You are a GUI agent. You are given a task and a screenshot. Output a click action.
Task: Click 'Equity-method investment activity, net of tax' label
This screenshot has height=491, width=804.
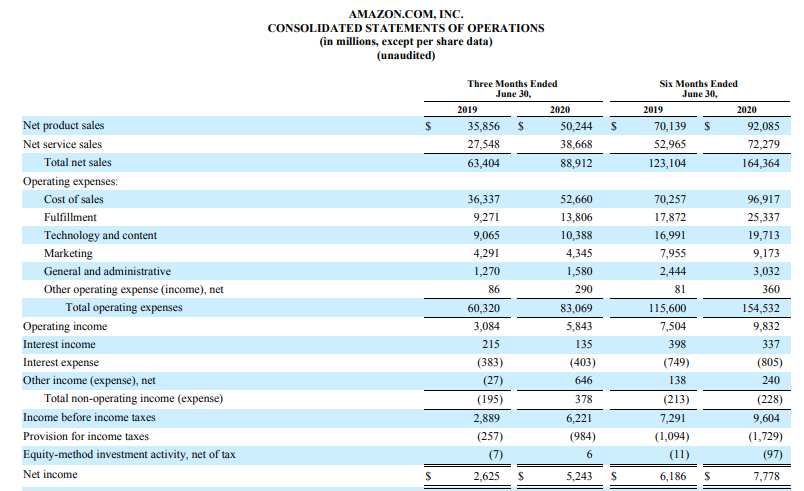pyautogui.click(x=129, y=454)
